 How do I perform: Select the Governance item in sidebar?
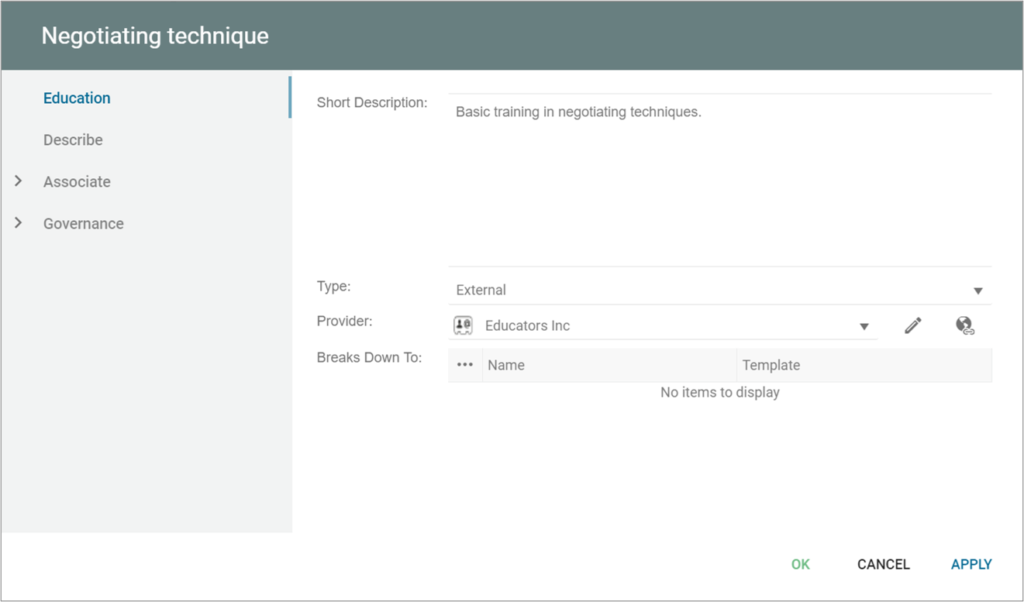pyautogui.click(x=83, y=224)
